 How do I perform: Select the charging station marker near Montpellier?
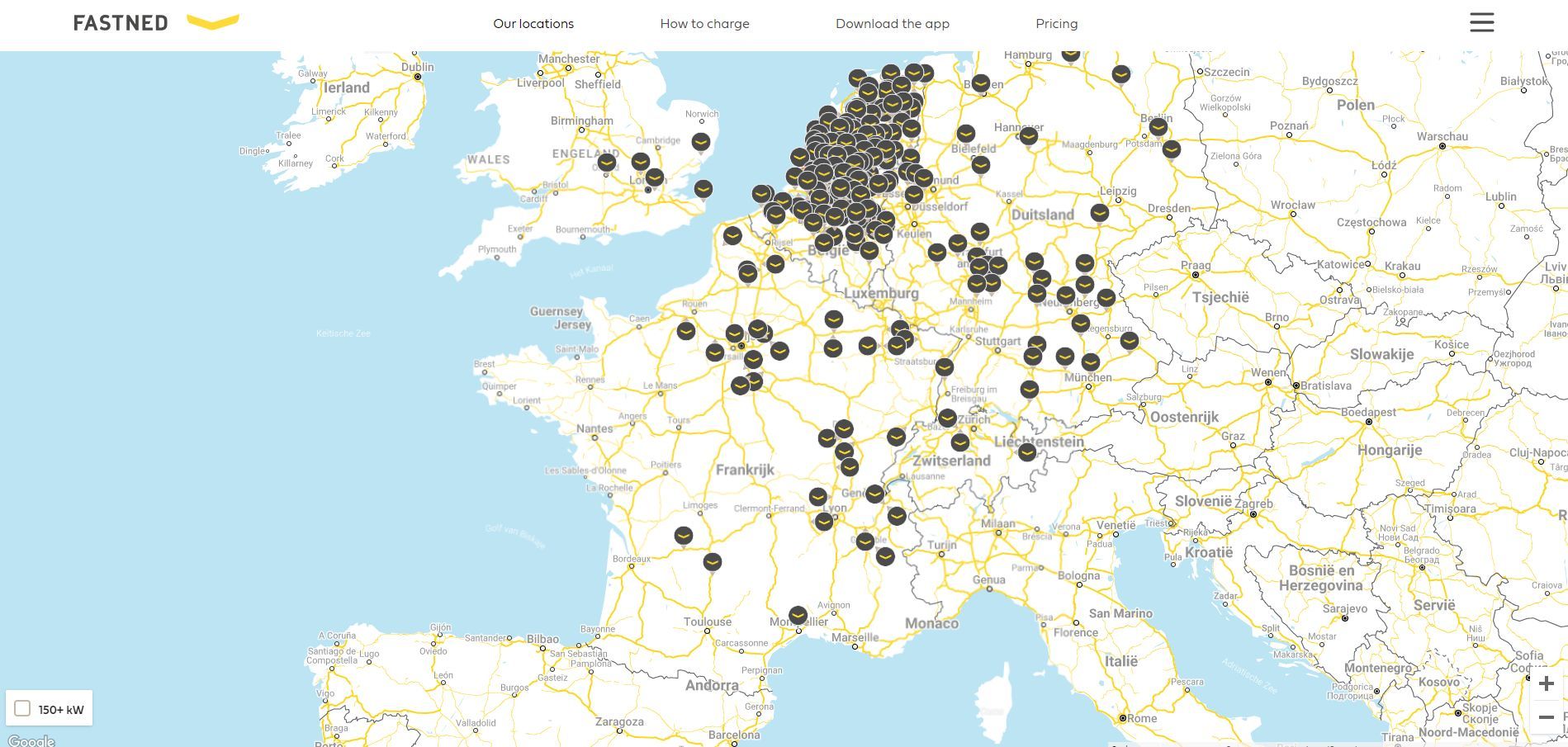(x=798, y=615)
